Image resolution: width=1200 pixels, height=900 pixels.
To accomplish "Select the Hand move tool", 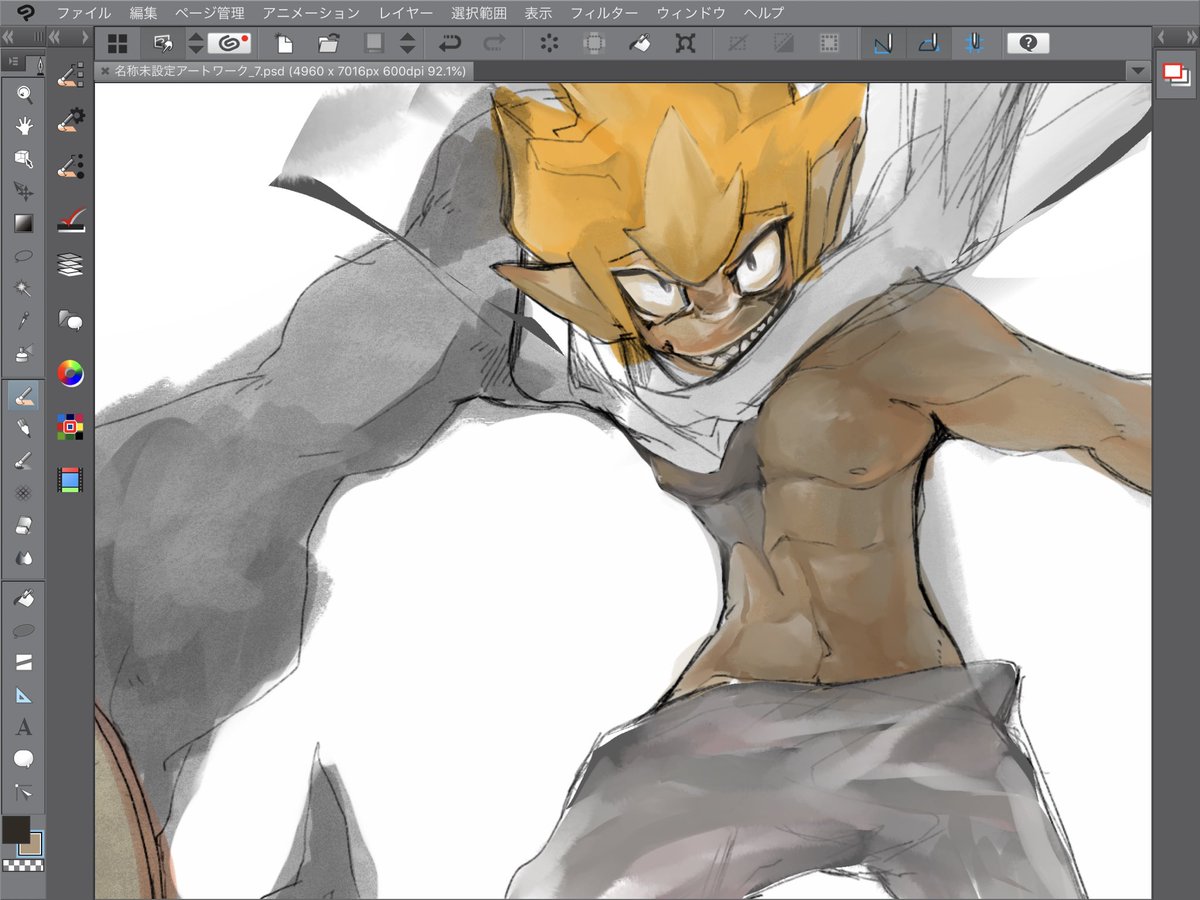I will (x=23, y=126).
